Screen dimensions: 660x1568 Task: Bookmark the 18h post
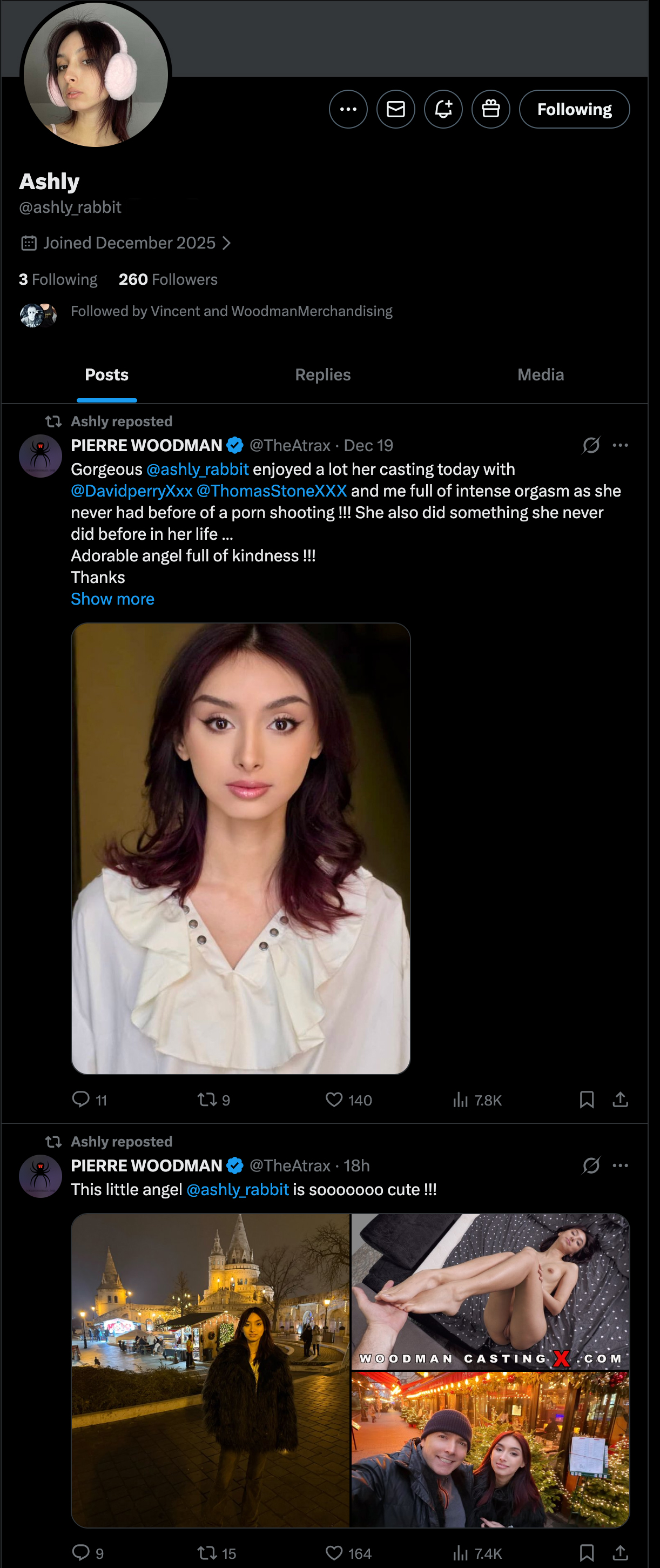pyautogui.click(x=587, y=1553)
